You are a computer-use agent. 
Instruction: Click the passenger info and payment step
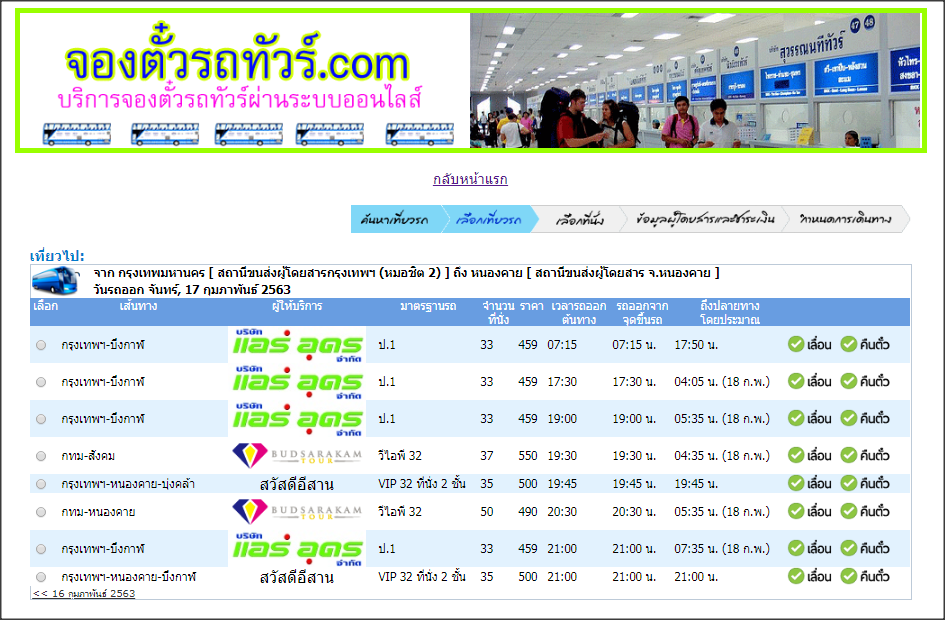pos(705,219)
